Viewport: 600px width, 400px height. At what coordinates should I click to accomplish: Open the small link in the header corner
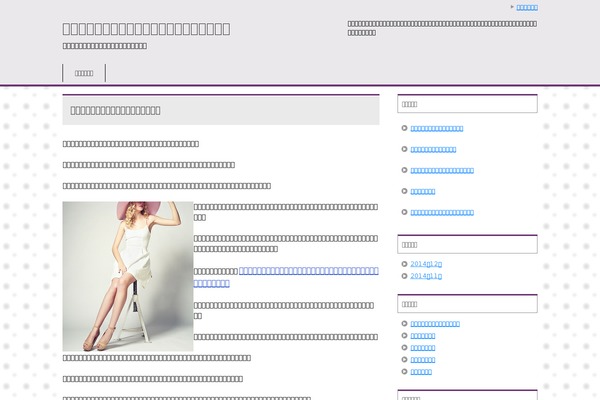point(527,7)
